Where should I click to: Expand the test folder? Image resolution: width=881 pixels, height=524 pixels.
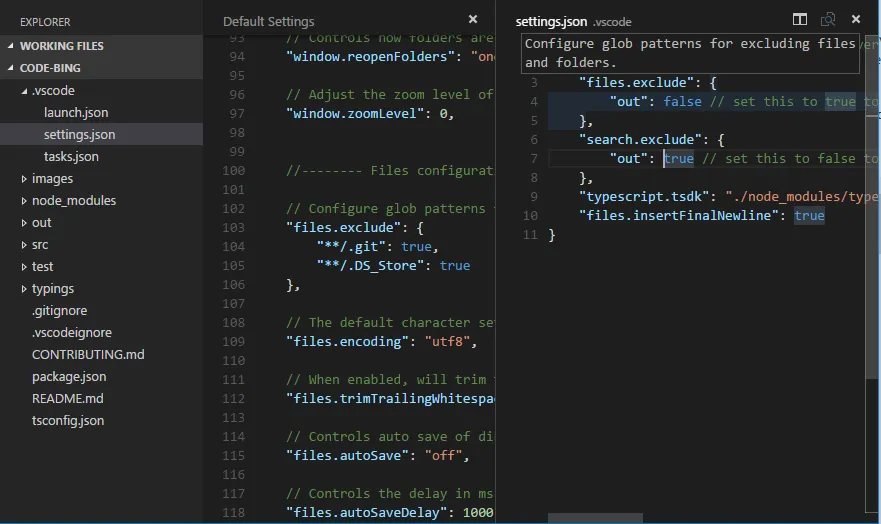pos(24,267)
